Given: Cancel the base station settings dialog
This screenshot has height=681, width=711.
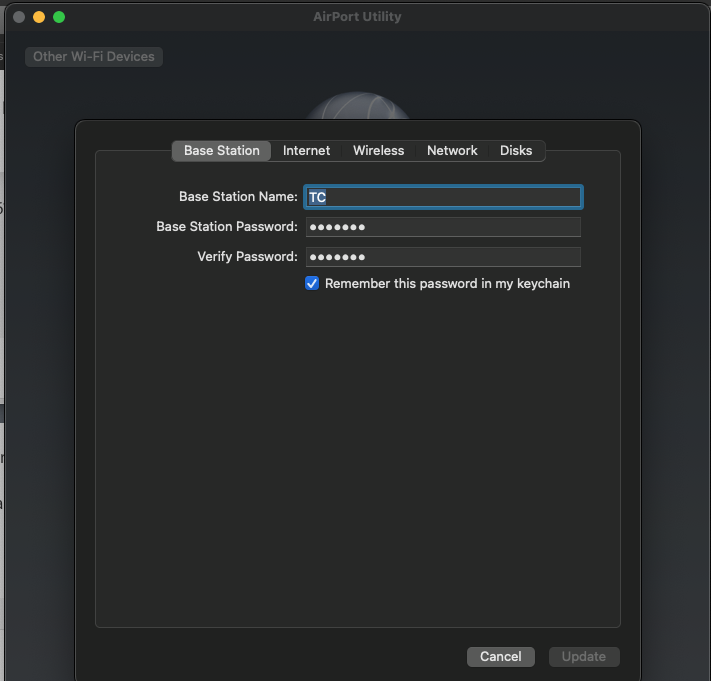Looking at the screenshot, I should [x=501, y=657].
